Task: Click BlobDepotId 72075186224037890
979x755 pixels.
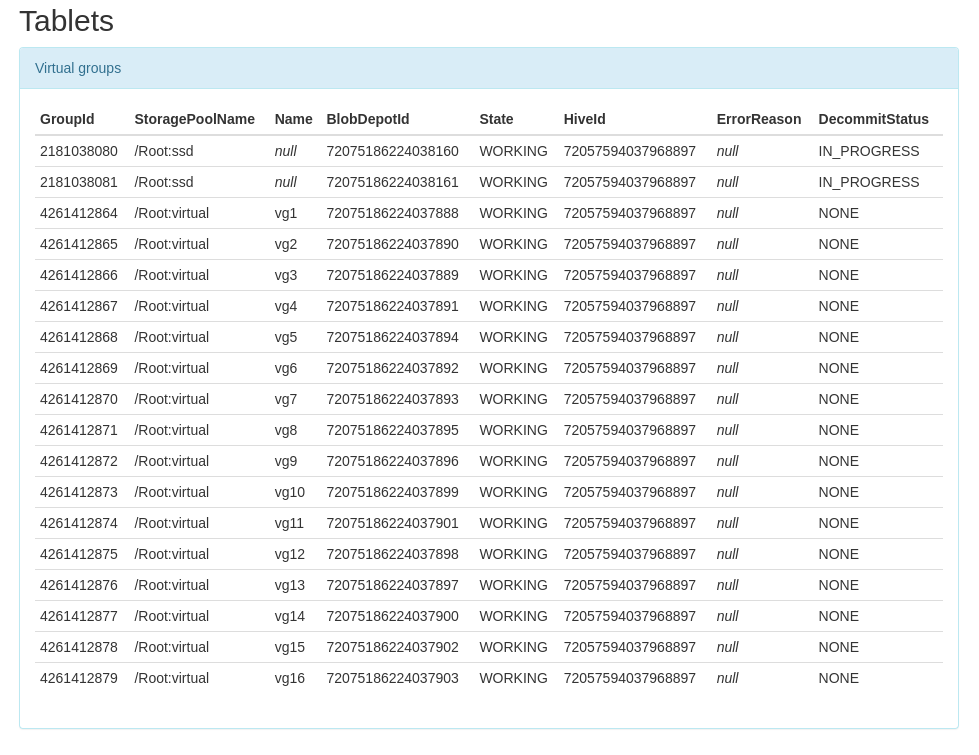Action: tap(392, 244)
